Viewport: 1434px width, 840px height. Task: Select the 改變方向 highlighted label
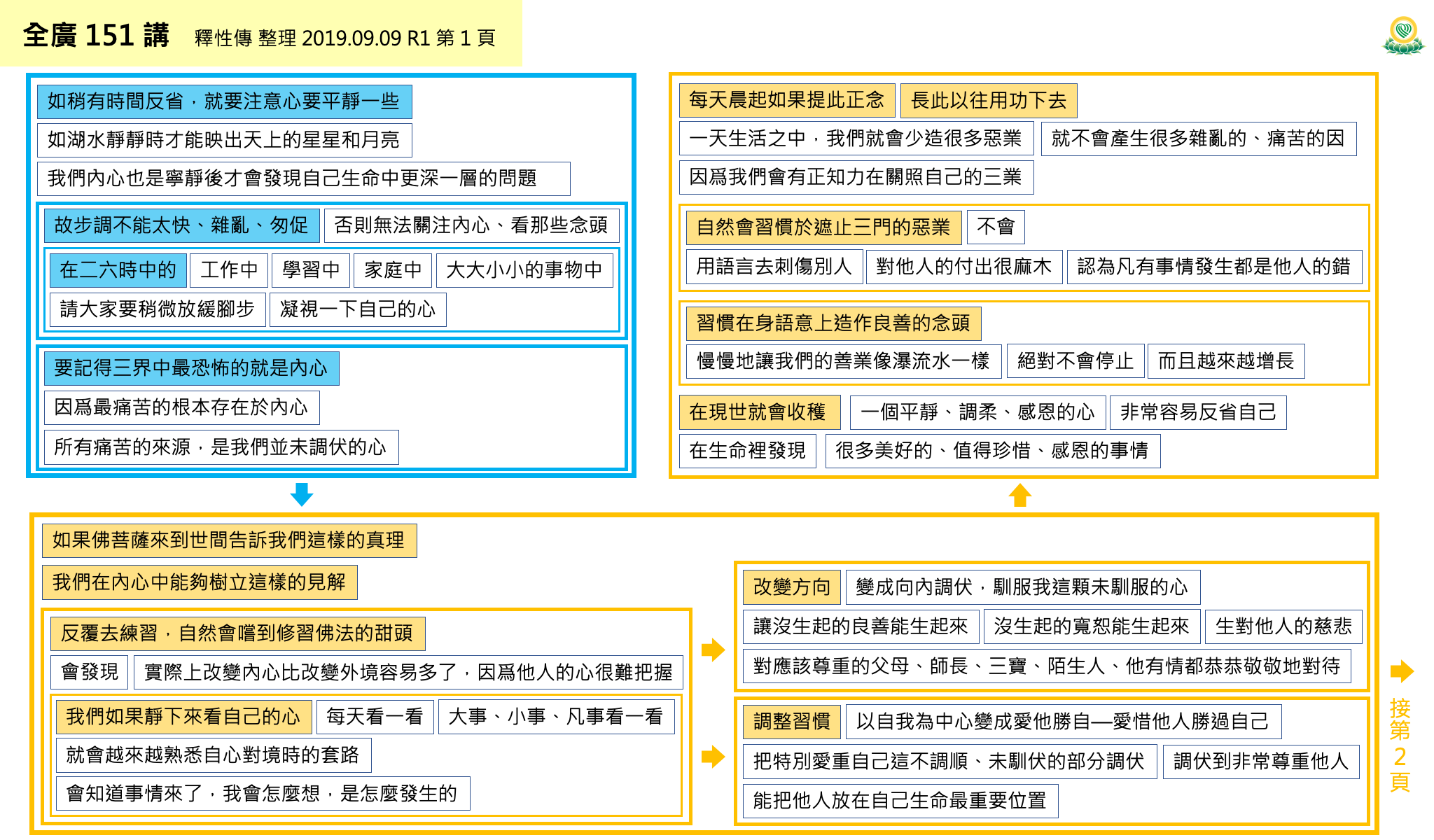[791, 587]
